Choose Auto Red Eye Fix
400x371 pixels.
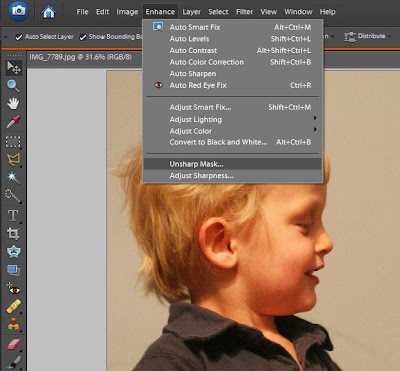point(233,85)
